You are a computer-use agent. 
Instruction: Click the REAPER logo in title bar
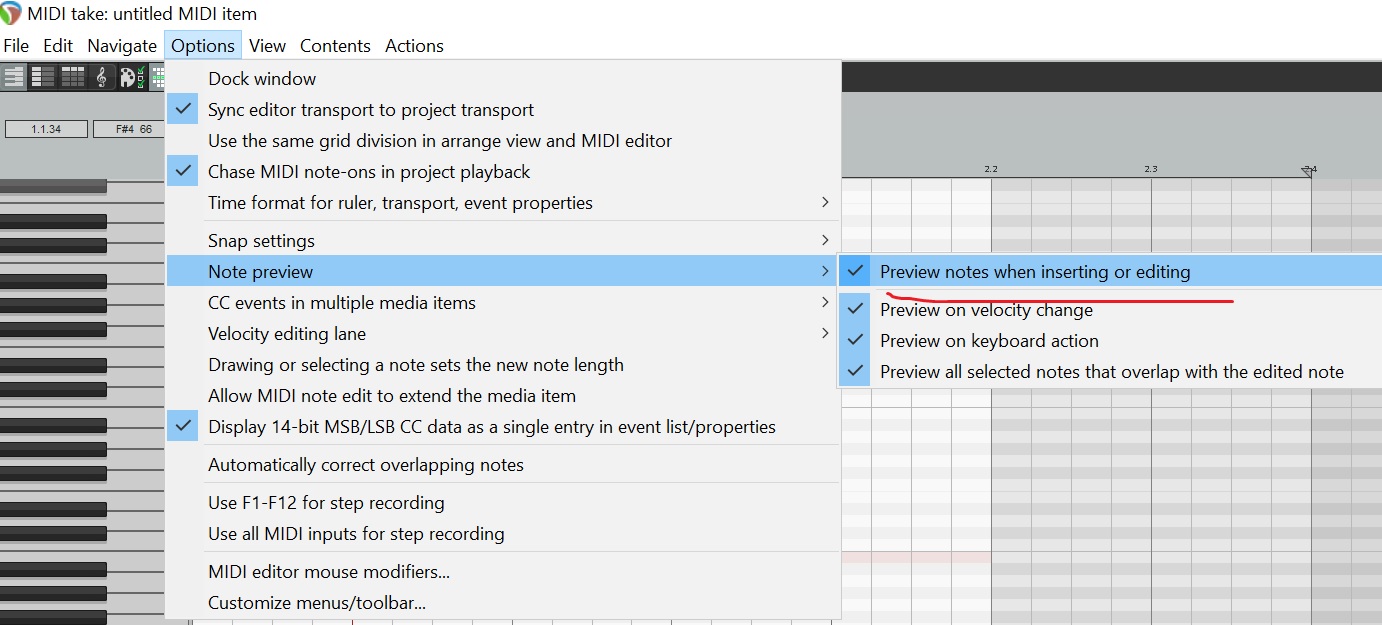coord(12,13)
